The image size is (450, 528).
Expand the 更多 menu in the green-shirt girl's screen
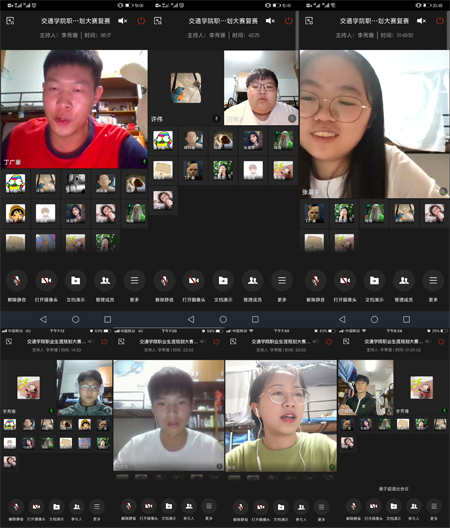(x=321, y=506)
